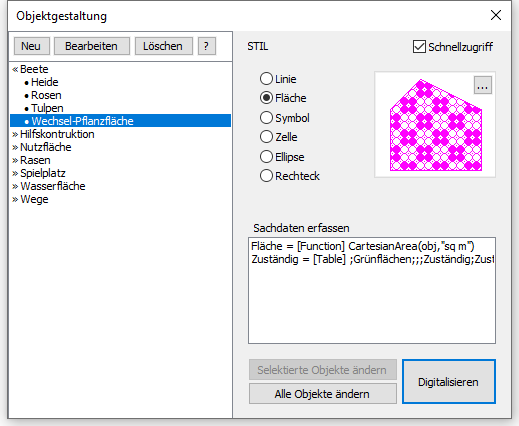519x426 pixels.
Task: Select the Symbol radio option
Action: 266,118
